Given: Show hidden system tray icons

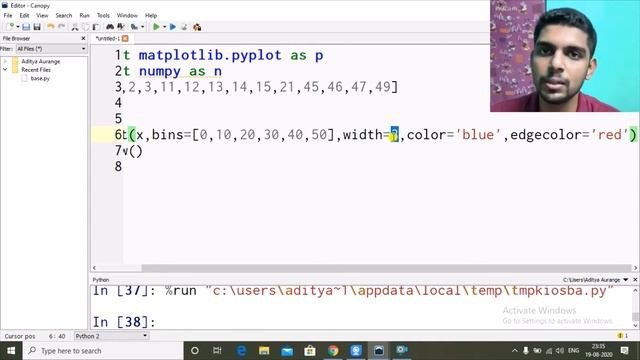Looking at the screenshot, I should 515,351.
